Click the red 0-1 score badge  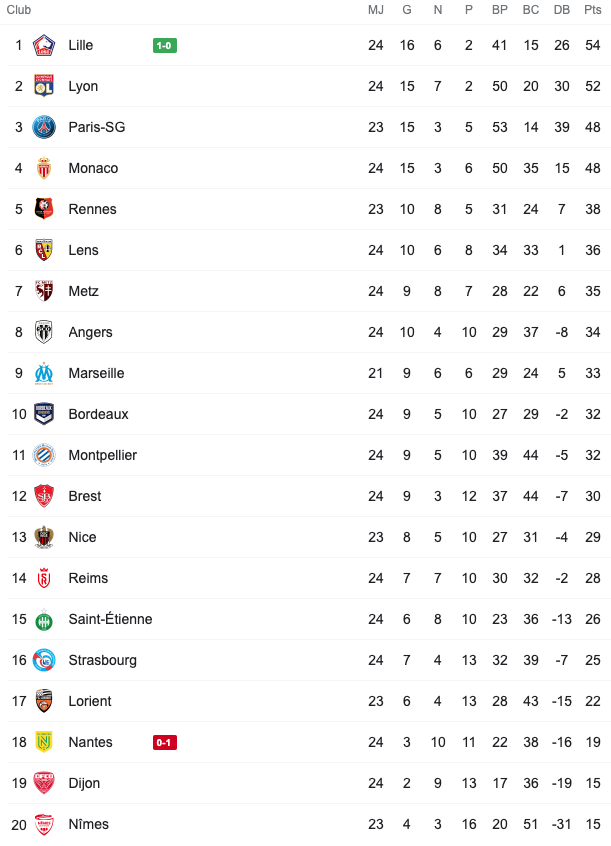click(x=165, y=743)
